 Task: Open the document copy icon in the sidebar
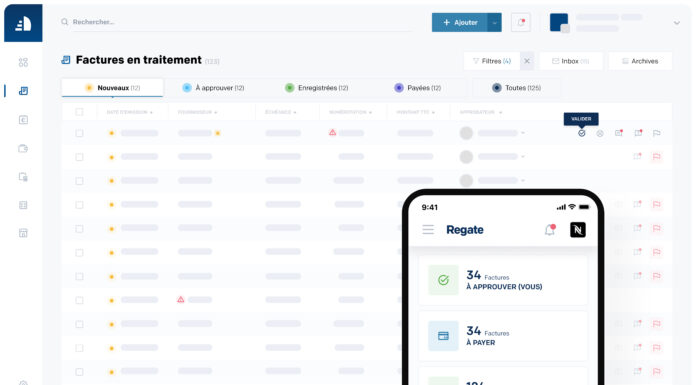tap(24, 177)
